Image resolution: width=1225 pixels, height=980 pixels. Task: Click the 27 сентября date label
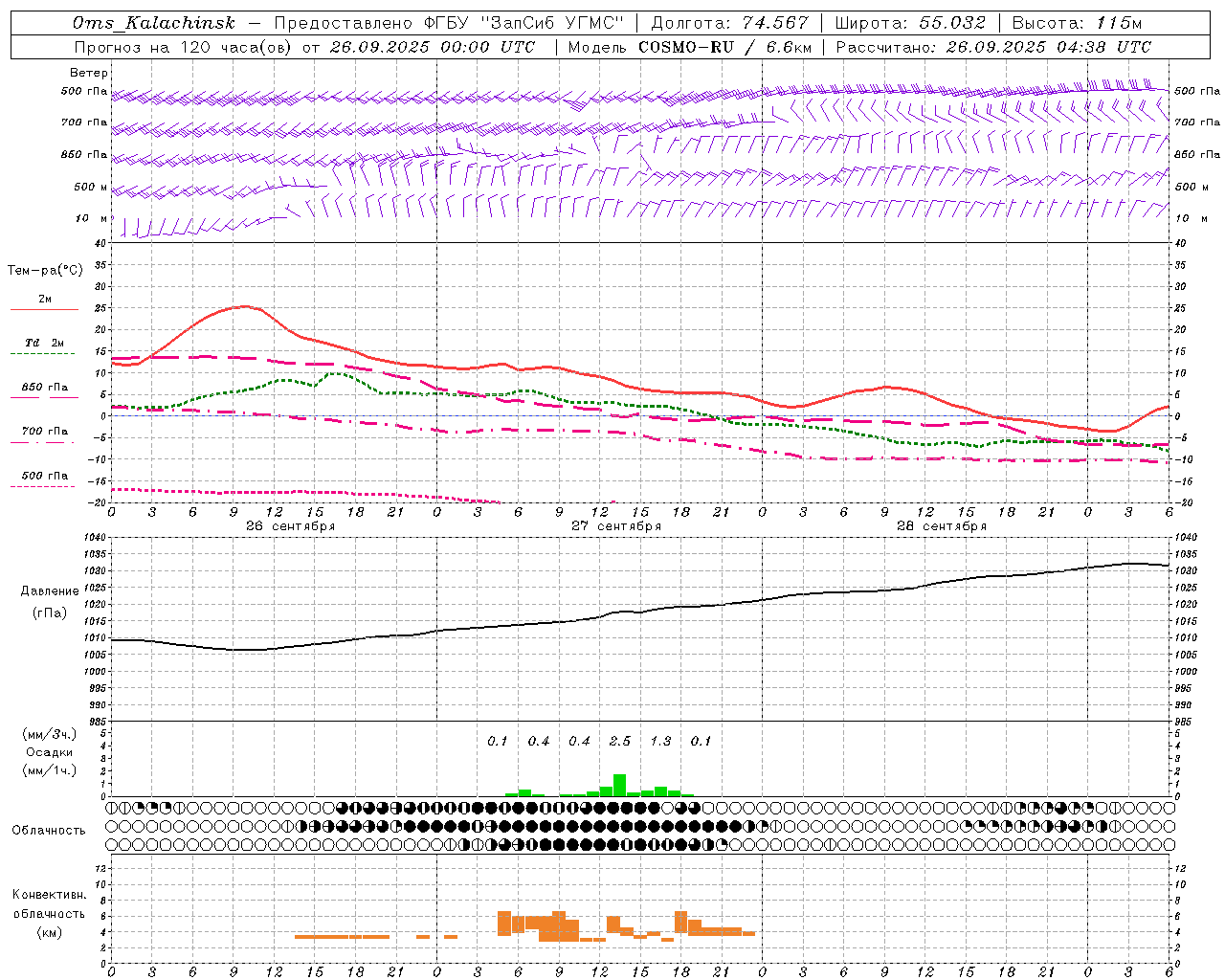coord(616,526)
